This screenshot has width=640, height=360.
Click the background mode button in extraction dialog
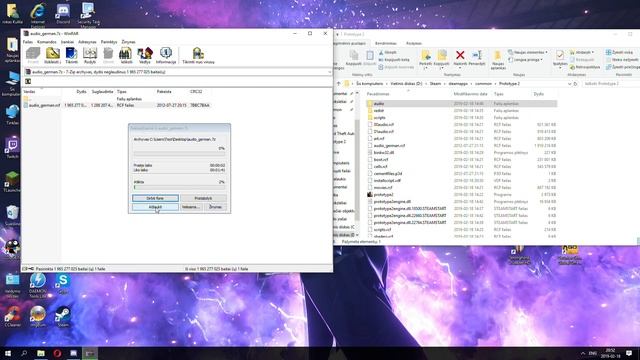click(x=155, y=198)
